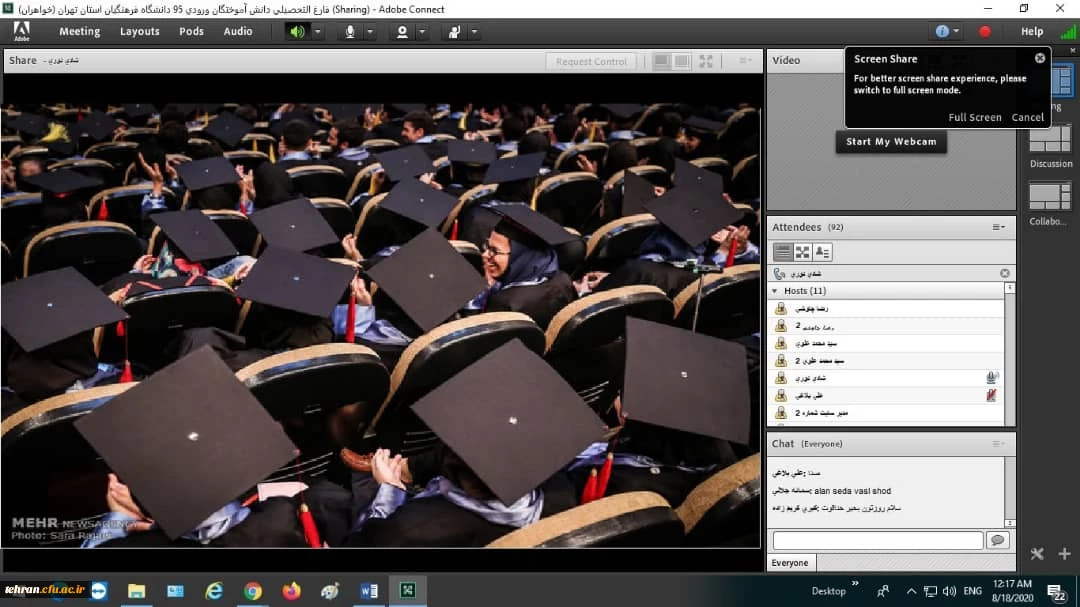Select the Discussion layout thumbnail
This screenshot has height=607, width=1080.
[x=1049, y=138]
